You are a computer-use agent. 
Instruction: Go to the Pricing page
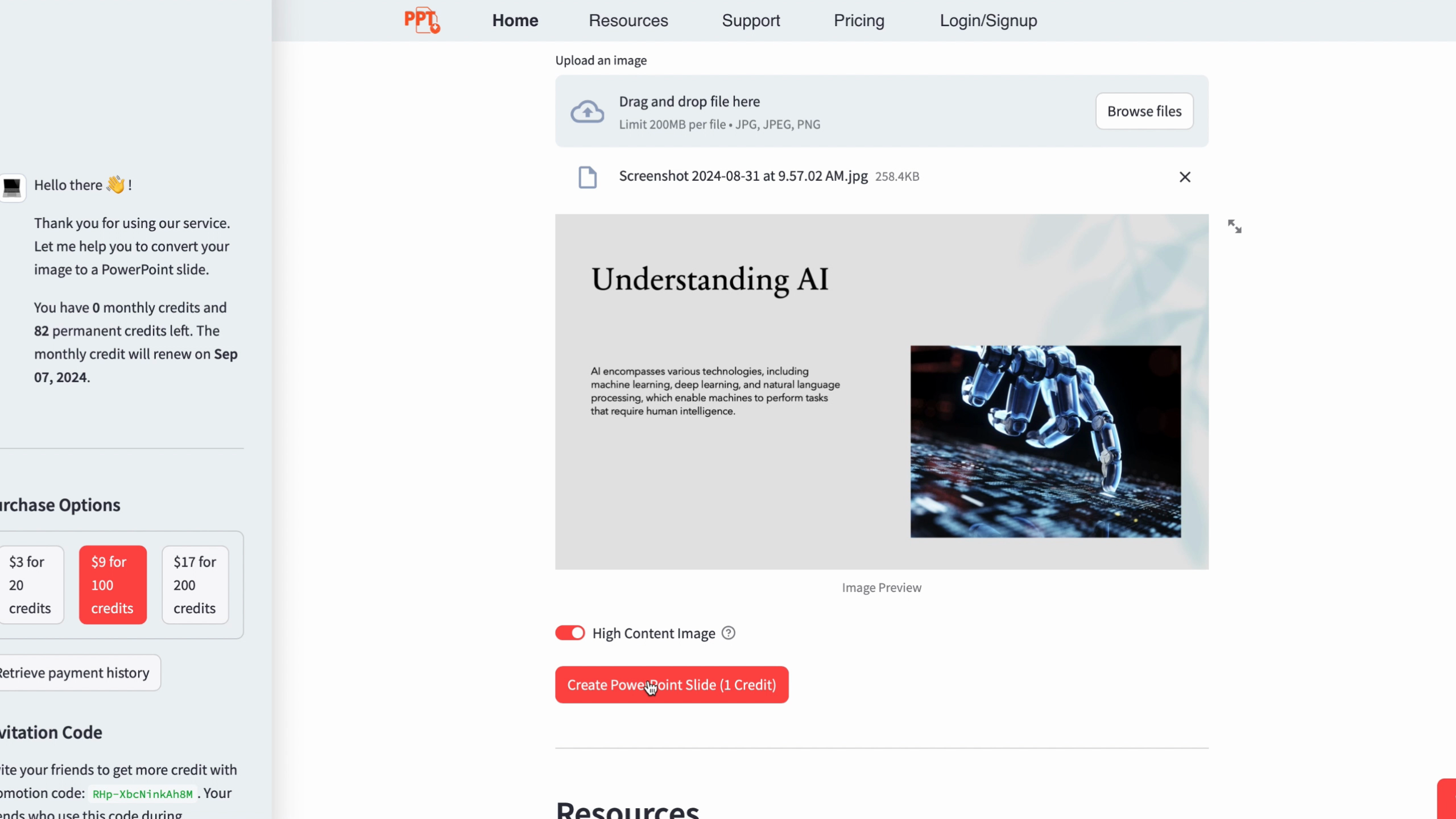click(859, 20)
